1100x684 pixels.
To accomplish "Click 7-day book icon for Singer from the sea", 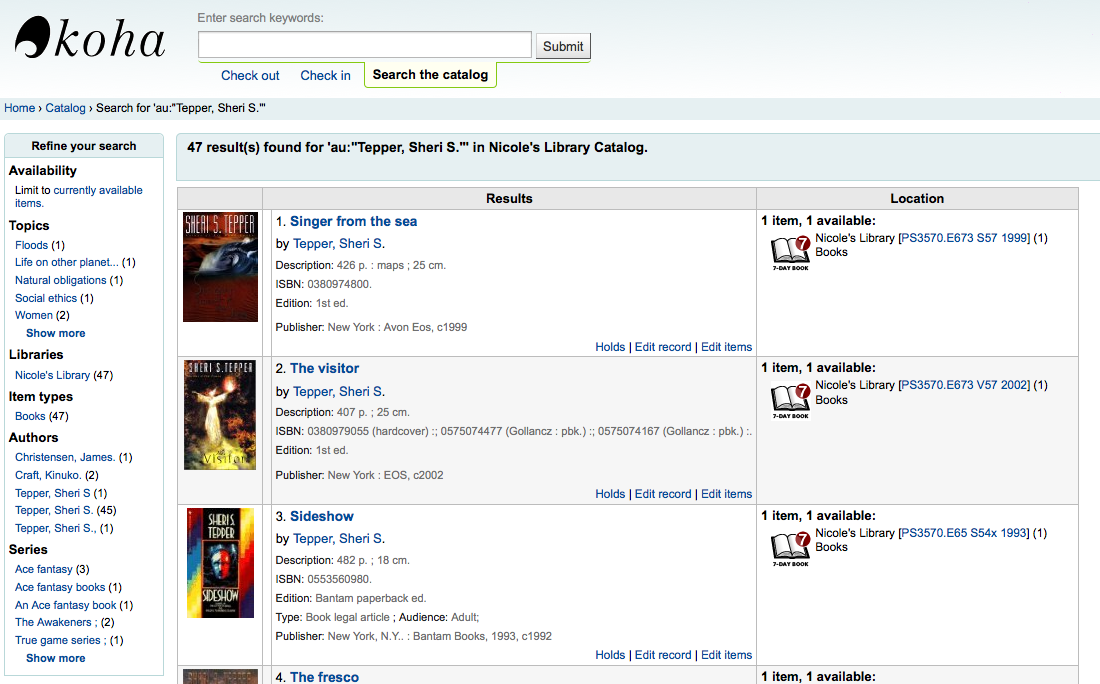I will click(x=790, y=254).
